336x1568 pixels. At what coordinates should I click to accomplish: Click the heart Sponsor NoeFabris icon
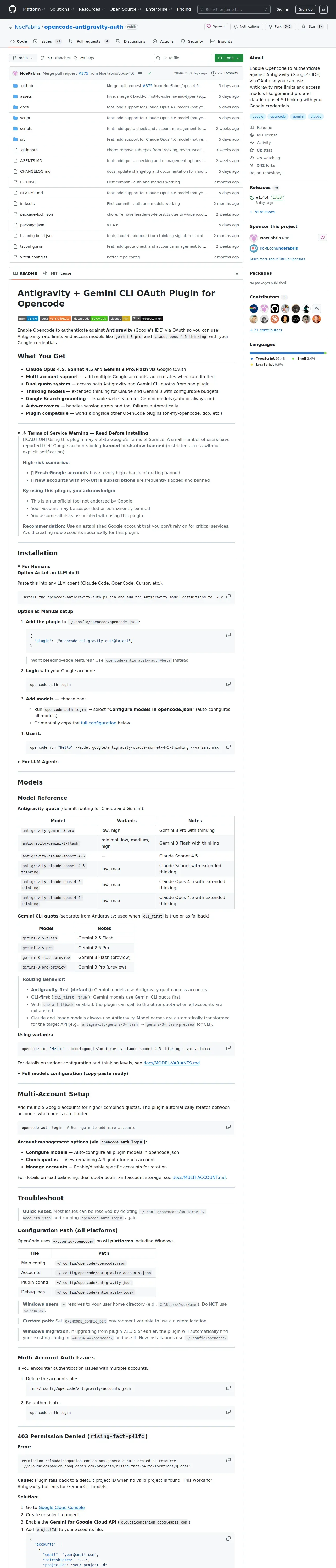[323, 237]
